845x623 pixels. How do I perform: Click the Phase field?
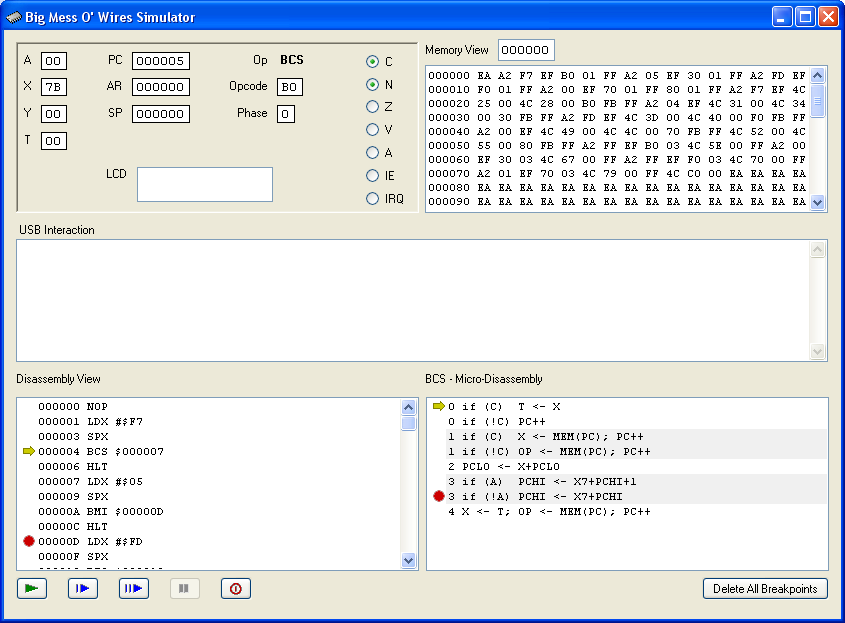point(286,114)
